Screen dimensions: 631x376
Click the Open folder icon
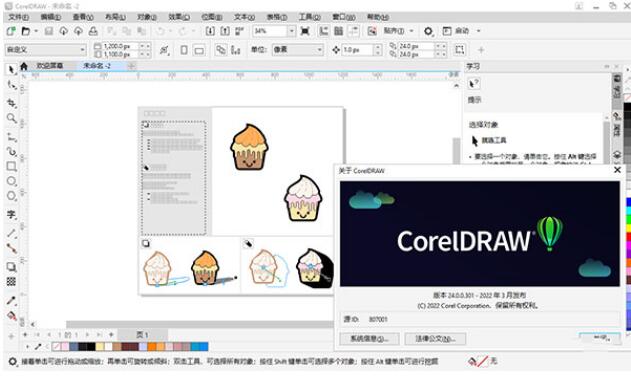(26, 31)
